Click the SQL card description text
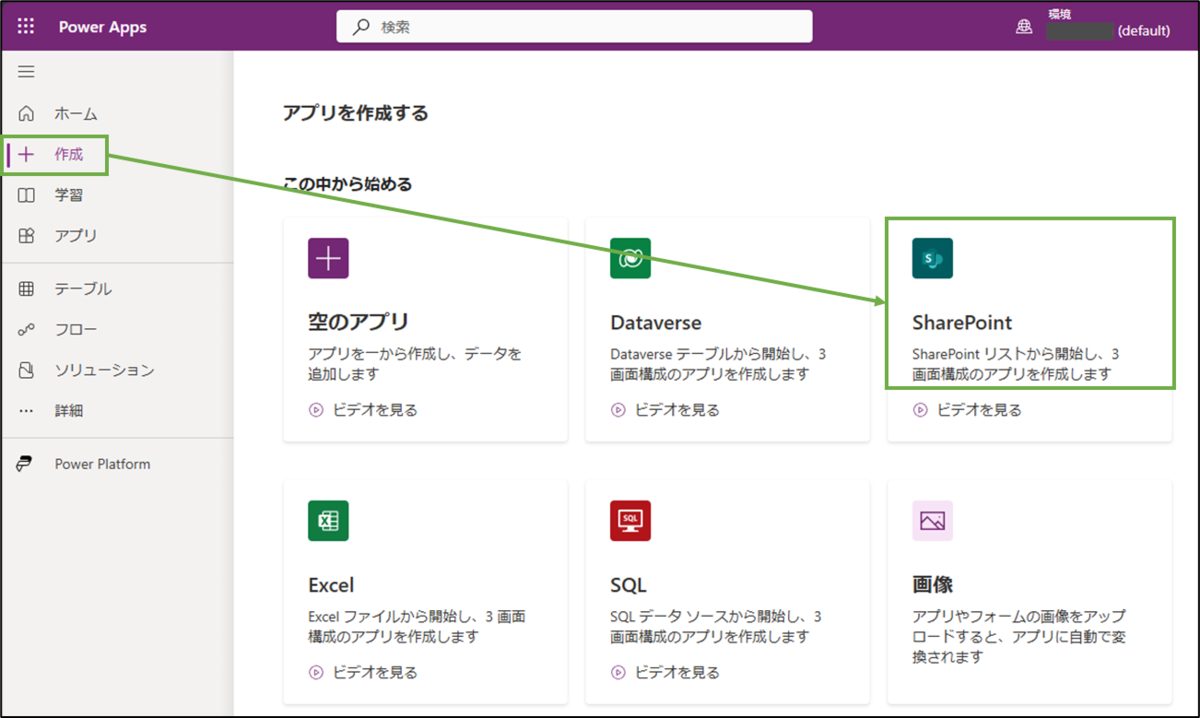 [716, 627]
